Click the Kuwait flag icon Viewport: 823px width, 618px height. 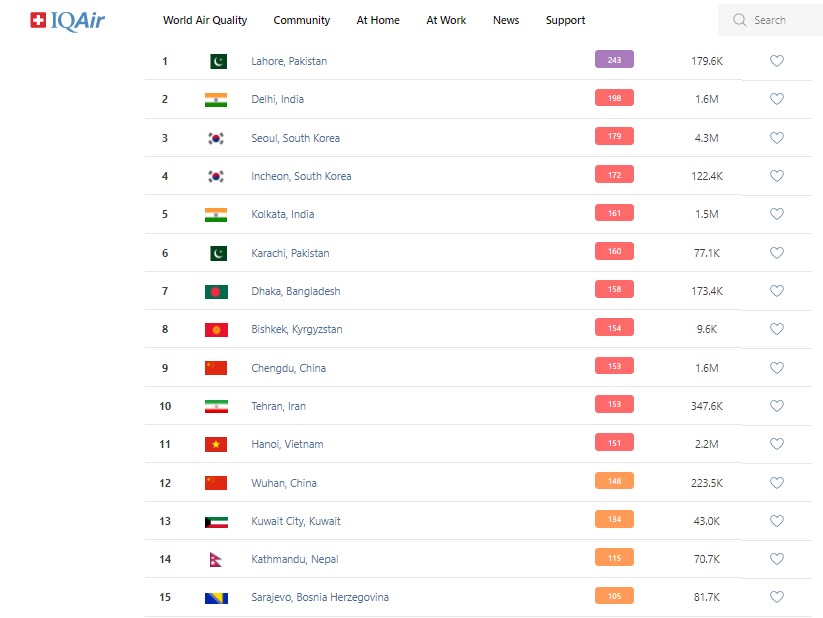click(216, 521)
